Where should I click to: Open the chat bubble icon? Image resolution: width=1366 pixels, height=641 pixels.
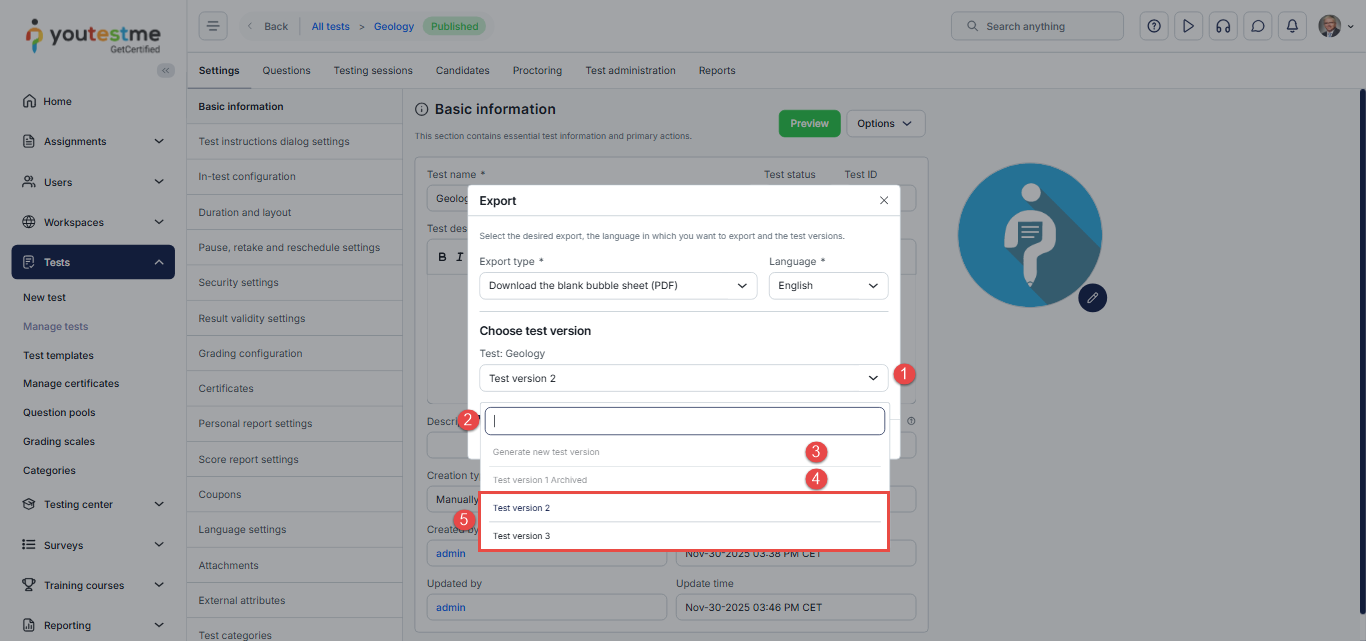(1257, 26)
